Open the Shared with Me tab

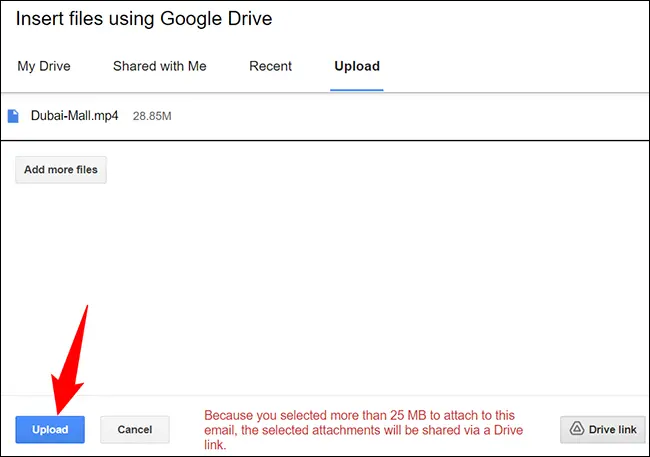[160, 66]
